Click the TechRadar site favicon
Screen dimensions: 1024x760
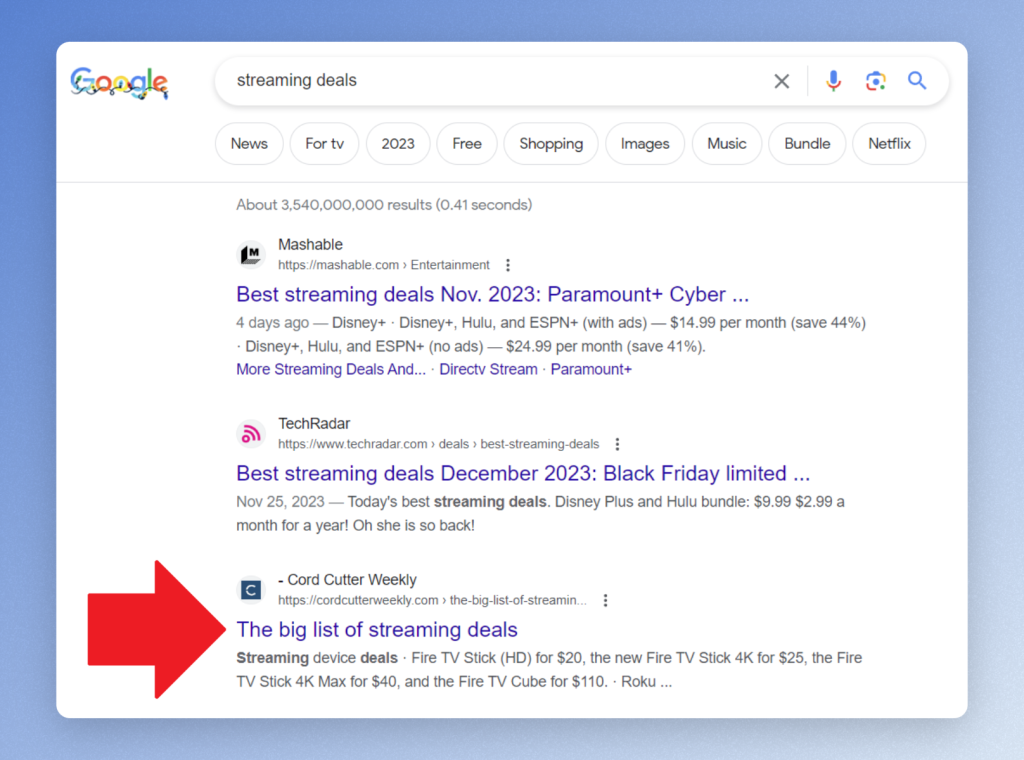(251, 434)
